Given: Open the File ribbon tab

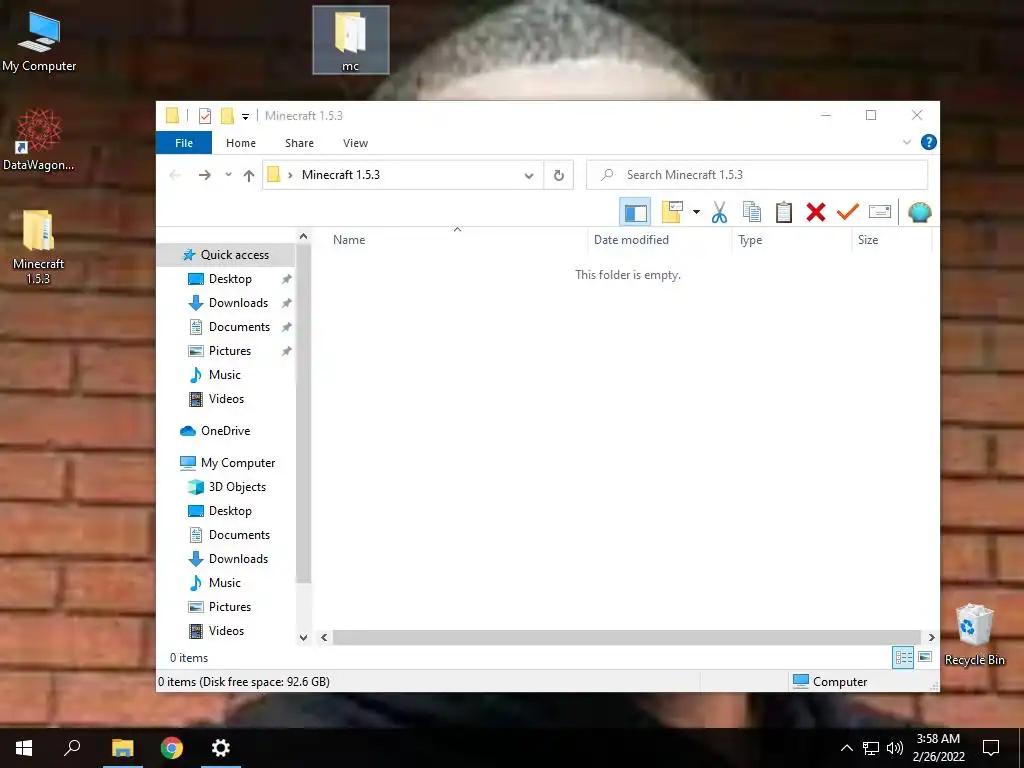Looking at the screenshot, I should [184, 143].
